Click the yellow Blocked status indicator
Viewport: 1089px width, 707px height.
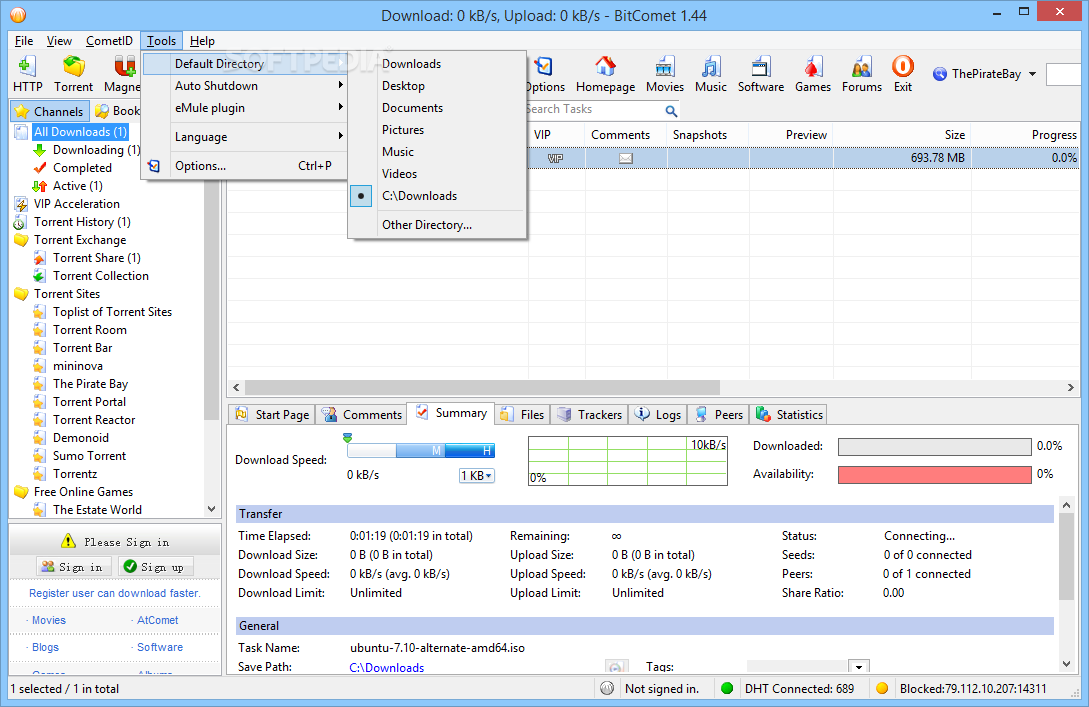[x=882, y=688]
